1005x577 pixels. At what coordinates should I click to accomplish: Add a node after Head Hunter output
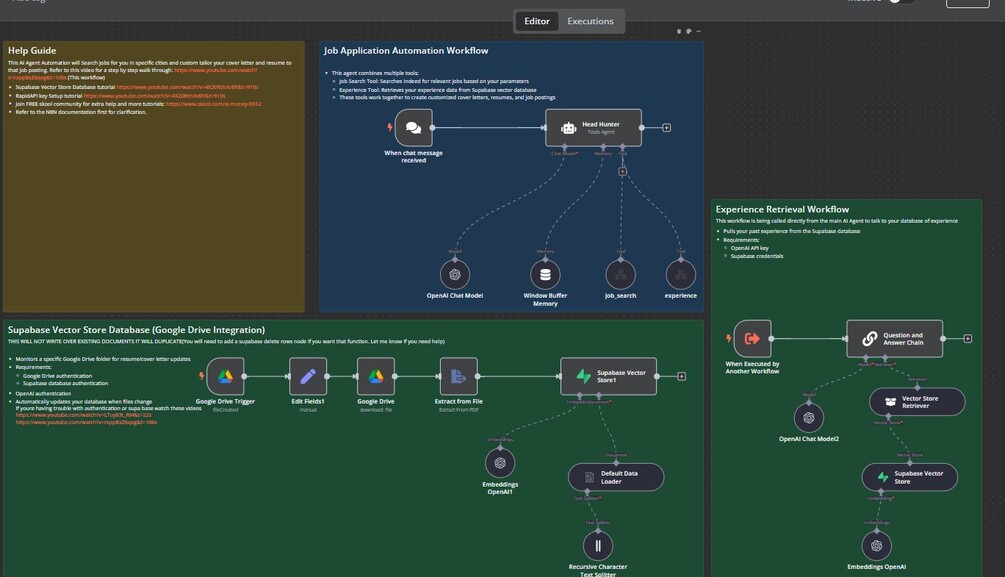(667, 128)
